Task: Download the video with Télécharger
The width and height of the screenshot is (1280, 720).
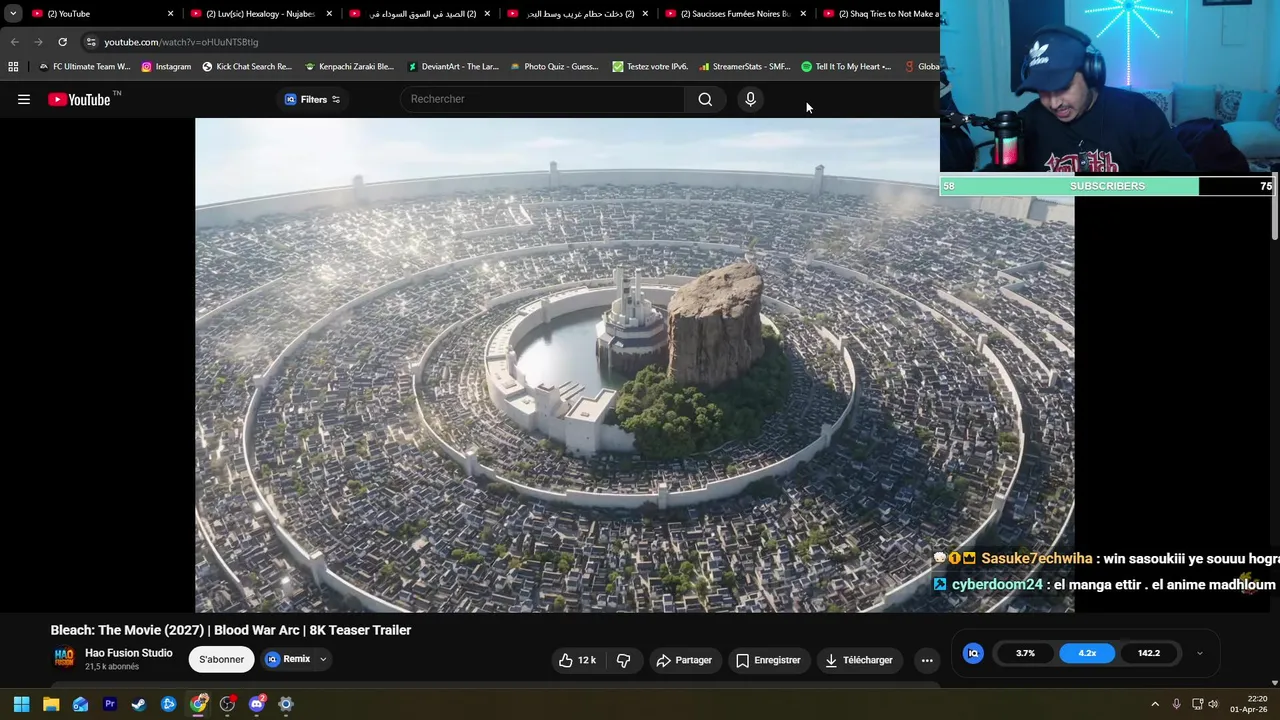Action: click(858, 660)
